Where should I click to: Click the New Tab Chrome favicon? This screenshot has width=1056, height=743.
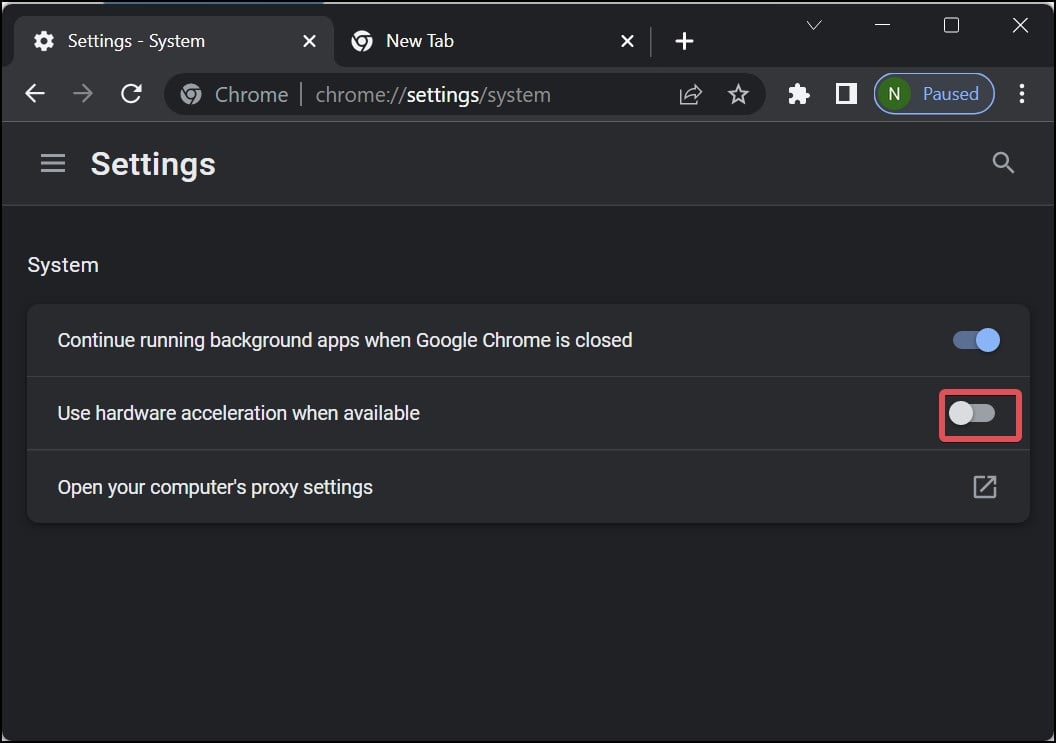tap(362, 41)
